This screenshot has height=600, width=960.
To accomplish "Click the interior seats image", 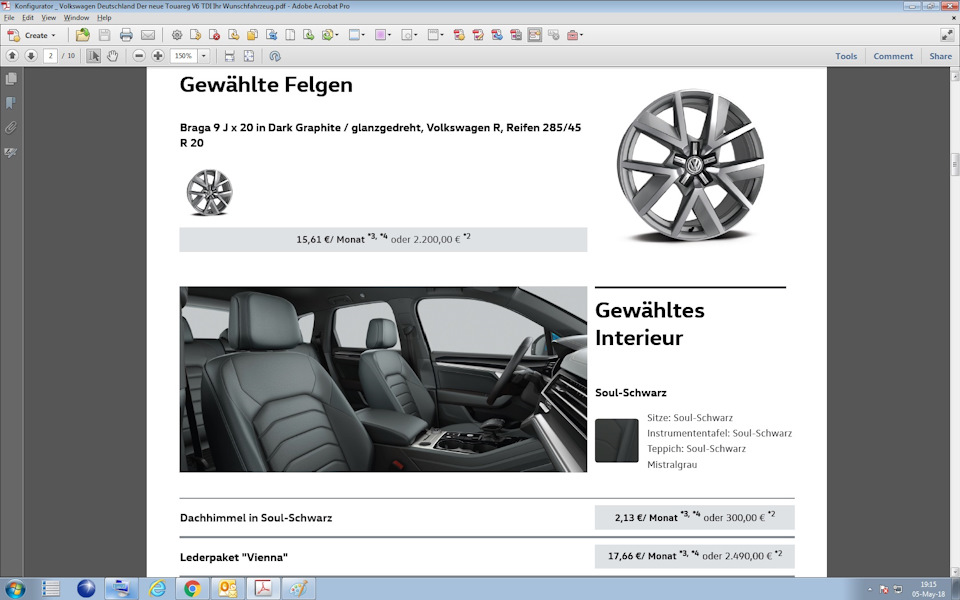I will (383, 379).
